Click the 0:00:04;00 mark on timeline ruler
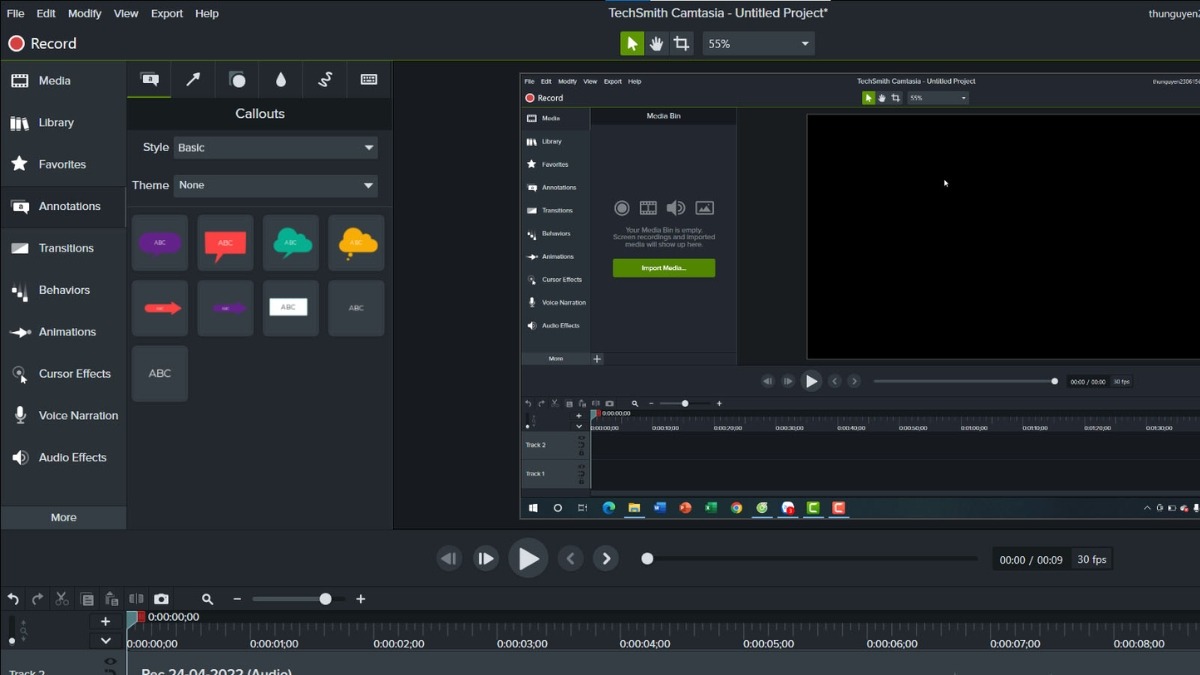The image size is (1200, 675). [x=646, y=644]
